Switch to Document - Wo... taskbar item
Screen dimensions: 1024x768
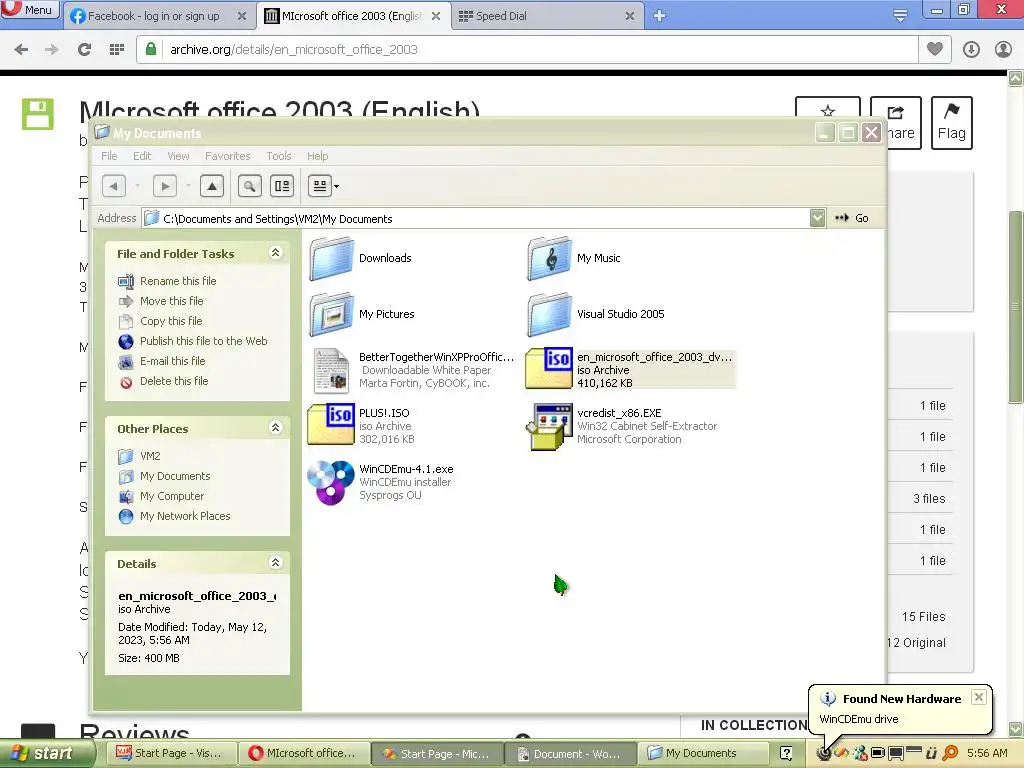point(569,753)
